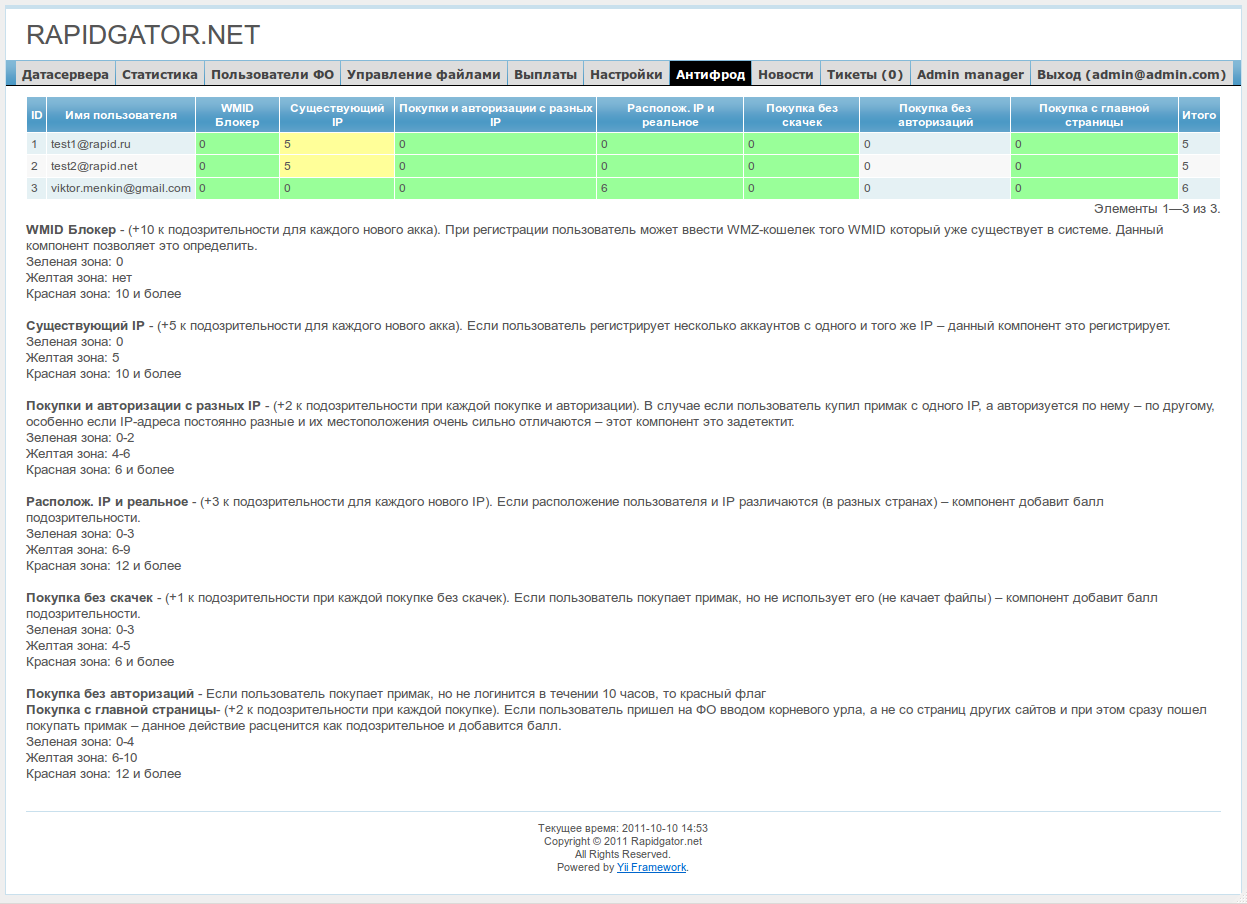Click the Желтая зона: 4-5 line

coord(78,646)
